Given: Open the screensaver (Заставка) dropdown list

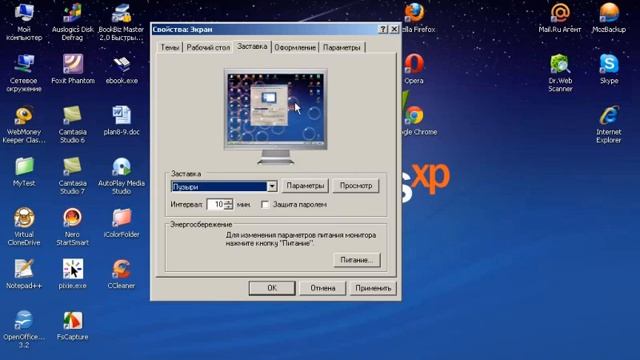Looking at the screenshot, I should point(272,187).
